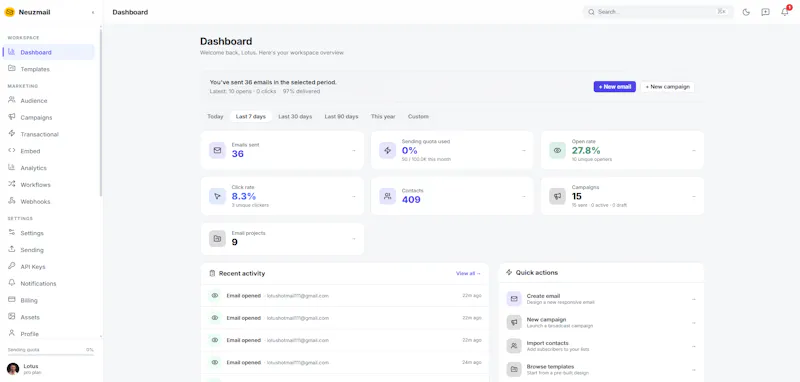This screenshot has height=382, width=800.
Task: Select the Last 90 days tab
Action: tap(341, 116)
